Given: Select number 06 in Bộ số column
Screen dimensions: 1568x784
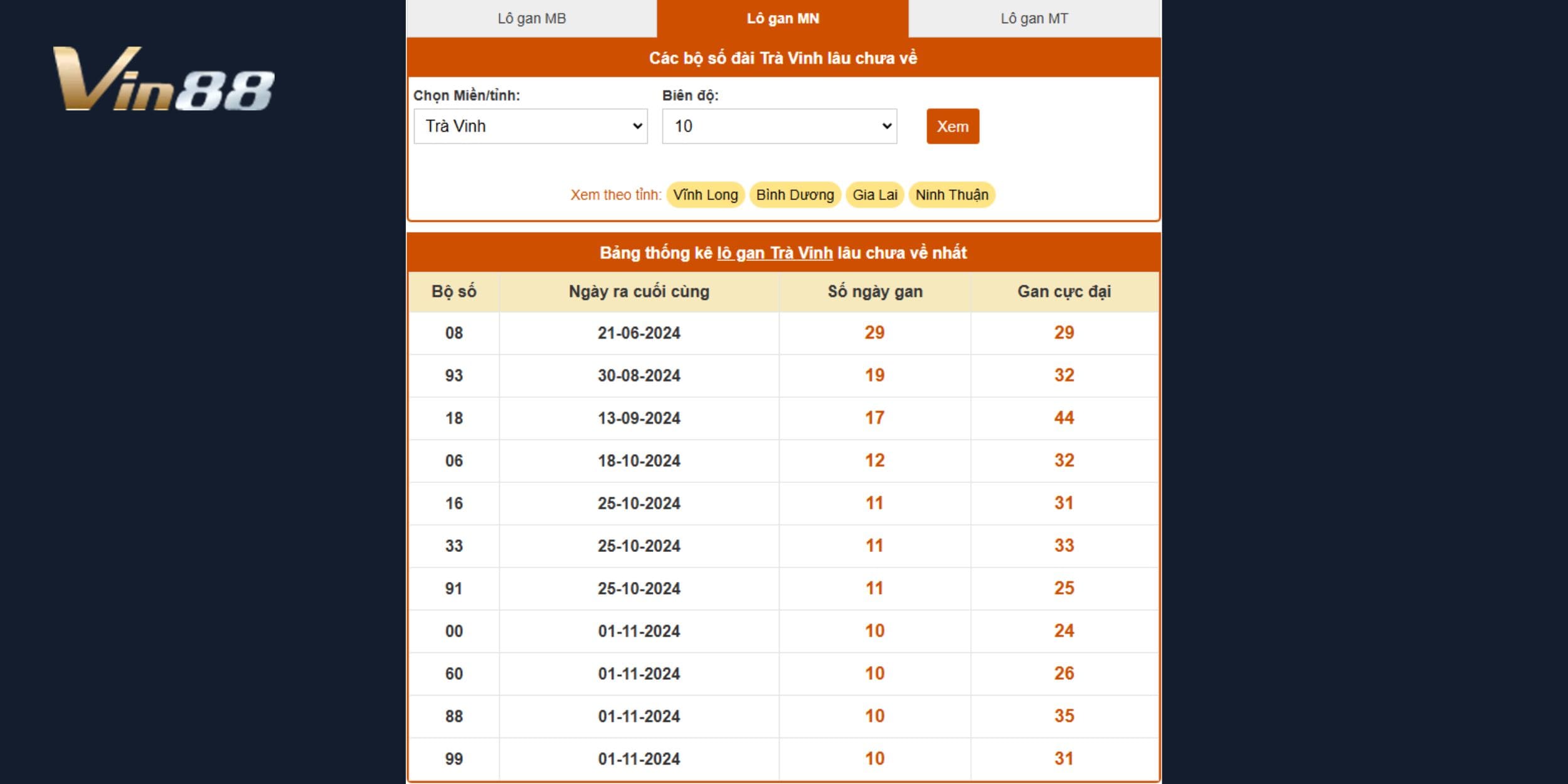Looking at the screenshot, I should click(x=454, y=461).
